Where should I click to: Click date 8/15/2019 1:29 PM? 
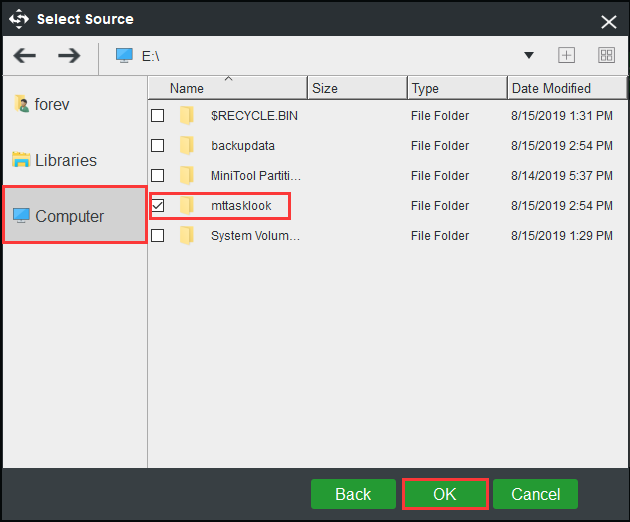pyautogui.click(x=562, y=235)
